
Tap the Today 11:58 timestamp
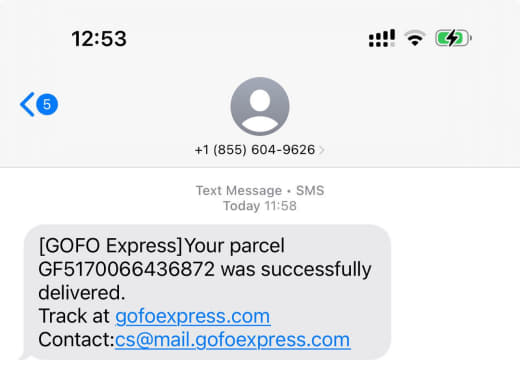(260, 206)
